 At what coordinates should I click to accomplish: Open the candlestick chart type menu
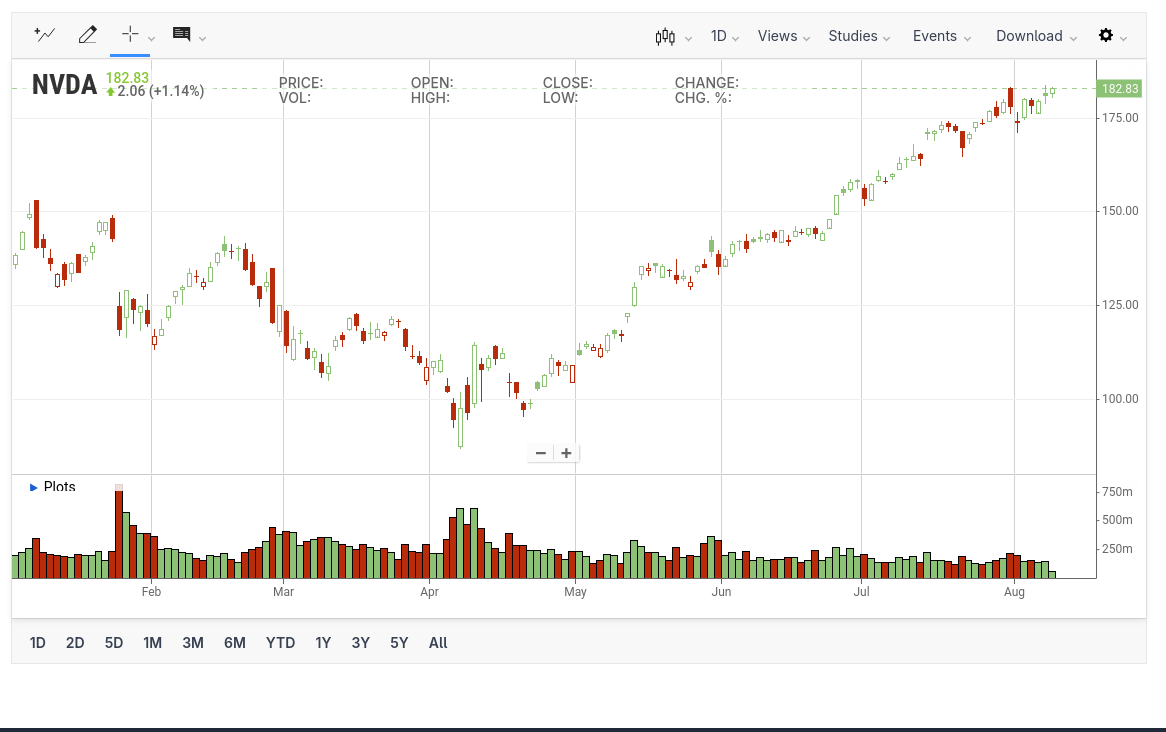point(665,36)
